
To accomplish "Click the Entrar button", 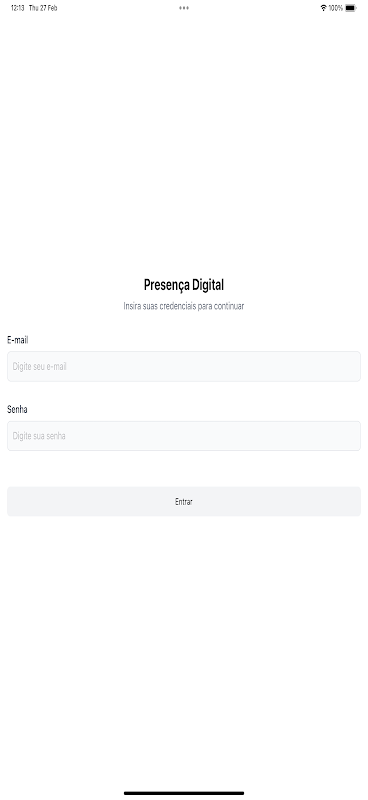I will (x=184, y=502).
